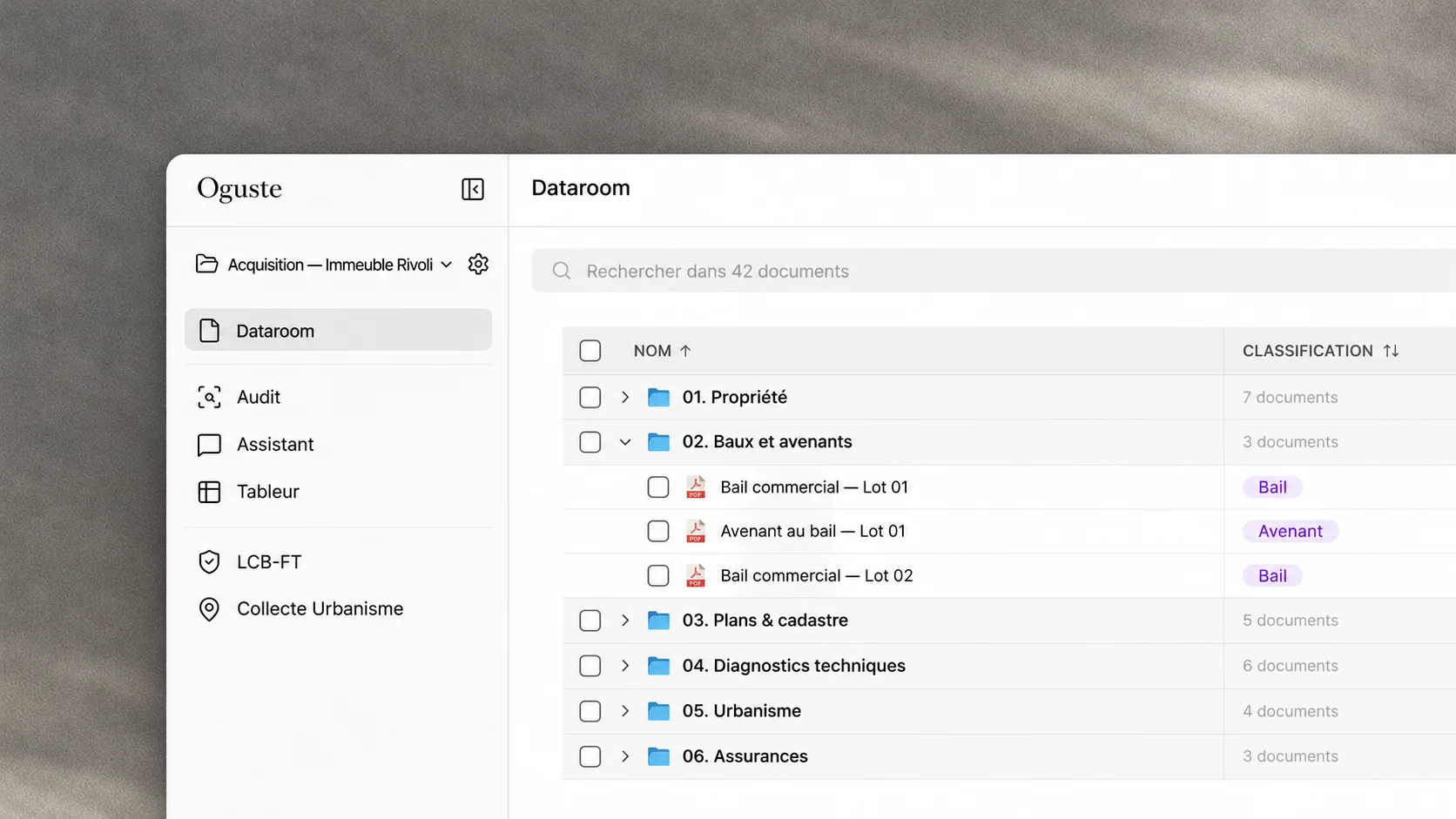Image resolution: width=1456 pixels, height=819 pixels.
Task: Check the 01. Propriété checkbox
Action: pyautogui.click(x=590, y=398)
